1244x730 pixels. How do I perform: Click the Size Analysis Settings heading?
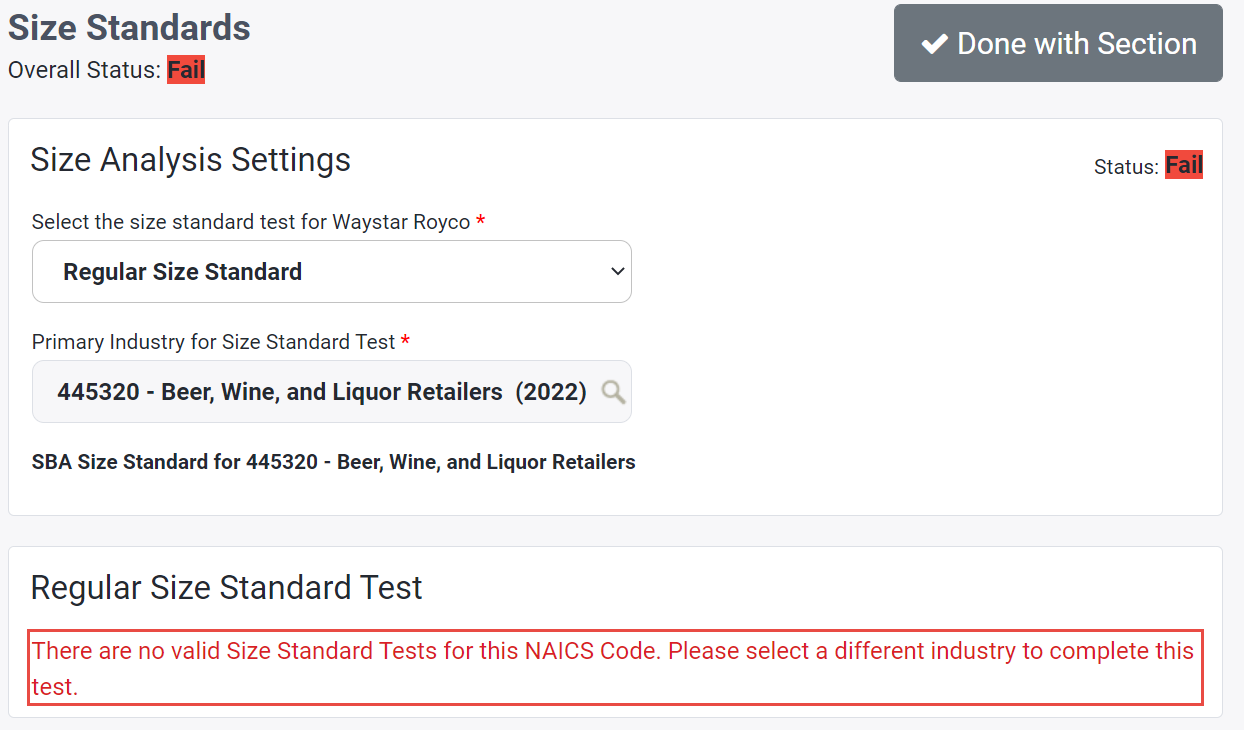click(191, 160)
